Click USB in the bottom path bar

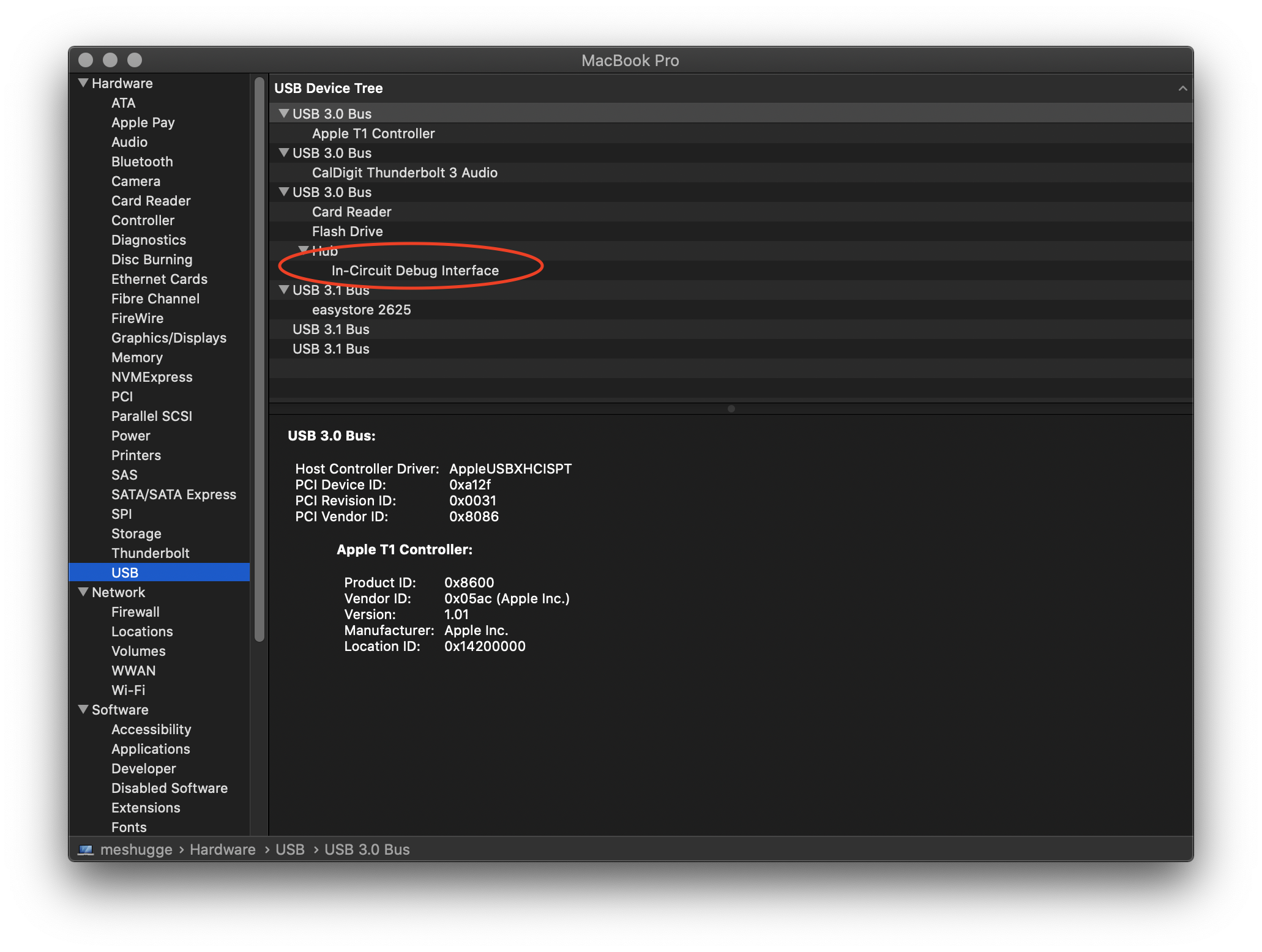tap(289, 849)
